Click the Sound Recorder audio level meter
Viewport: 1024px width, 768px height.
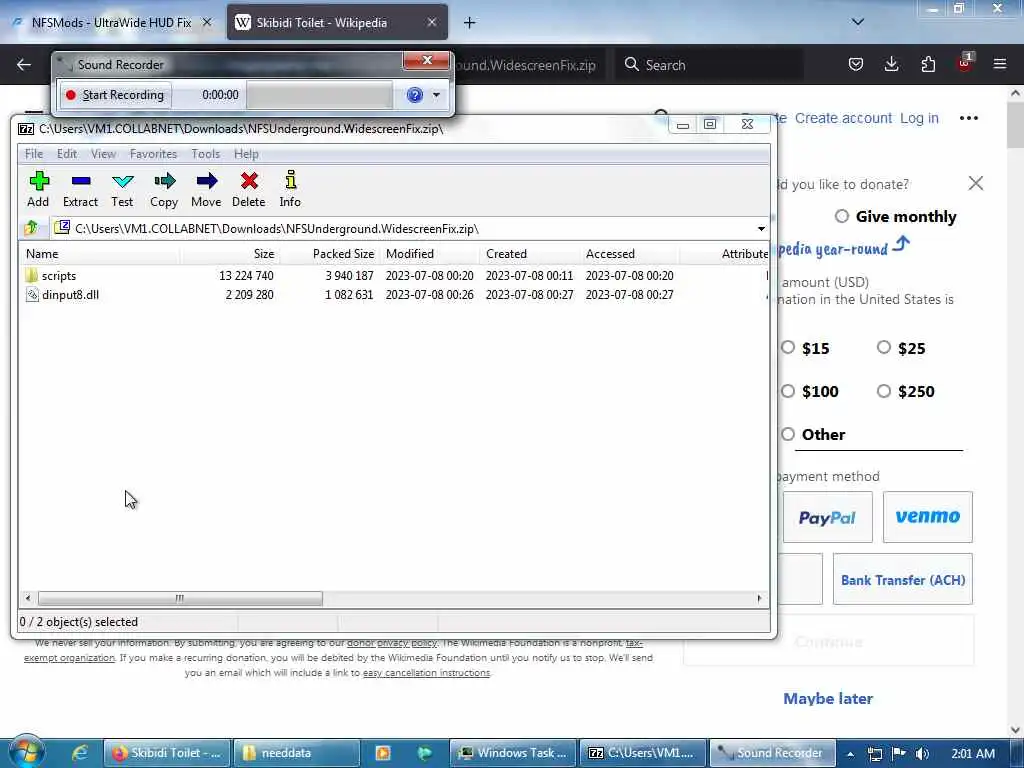pyautogui.click(x=319, y=95)
